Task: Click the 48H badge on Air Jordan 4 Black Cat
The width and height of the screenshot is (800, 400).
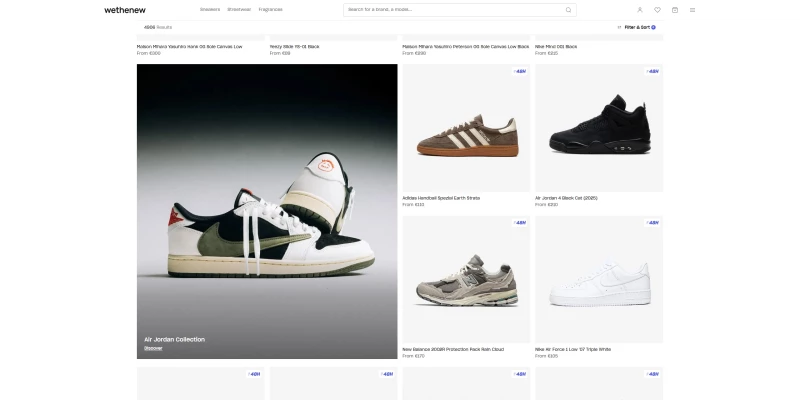Action: click(x=653, y=71)
